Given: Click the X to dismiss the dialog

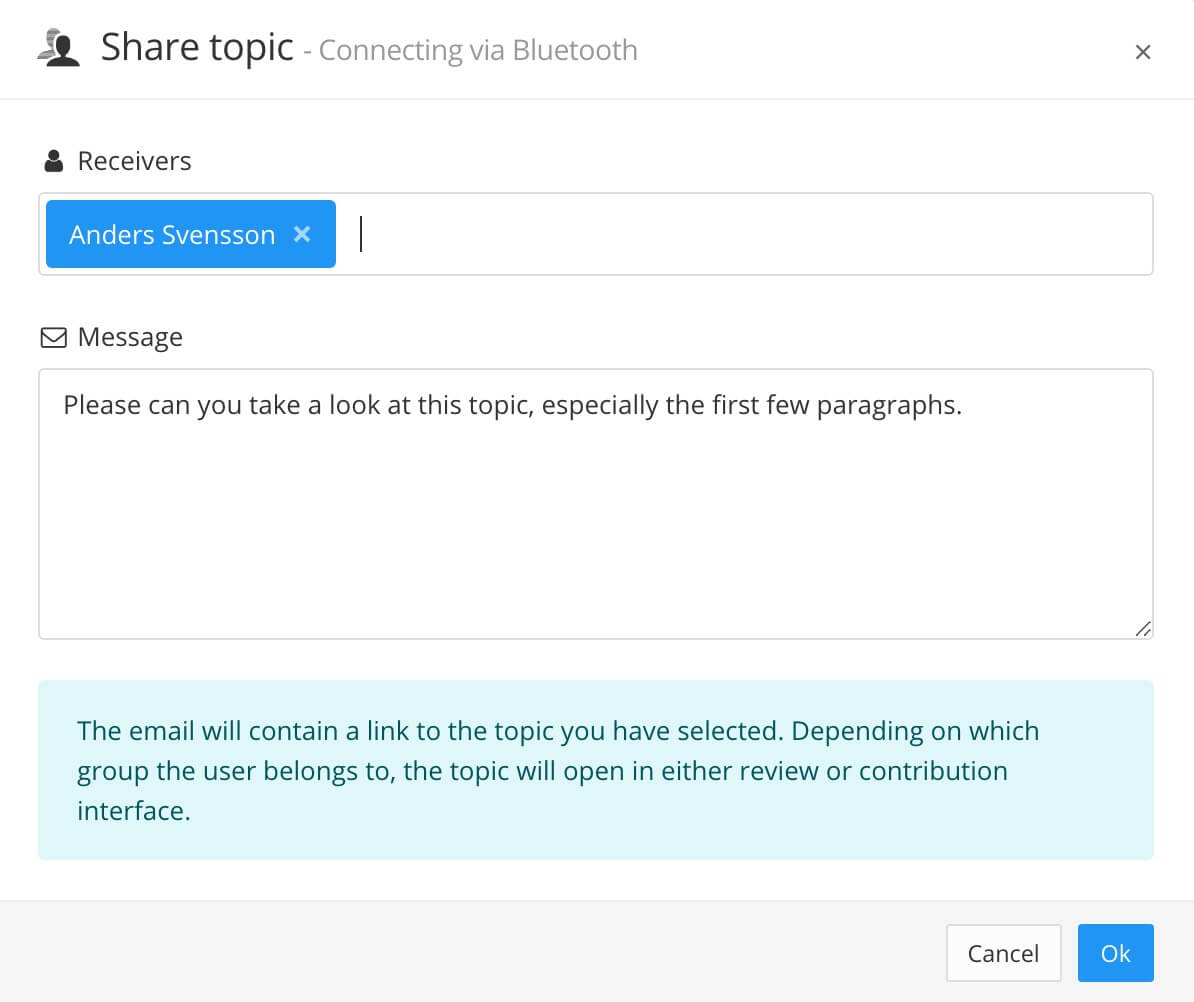Looking at the screenshot, I should coord(1142,51).
